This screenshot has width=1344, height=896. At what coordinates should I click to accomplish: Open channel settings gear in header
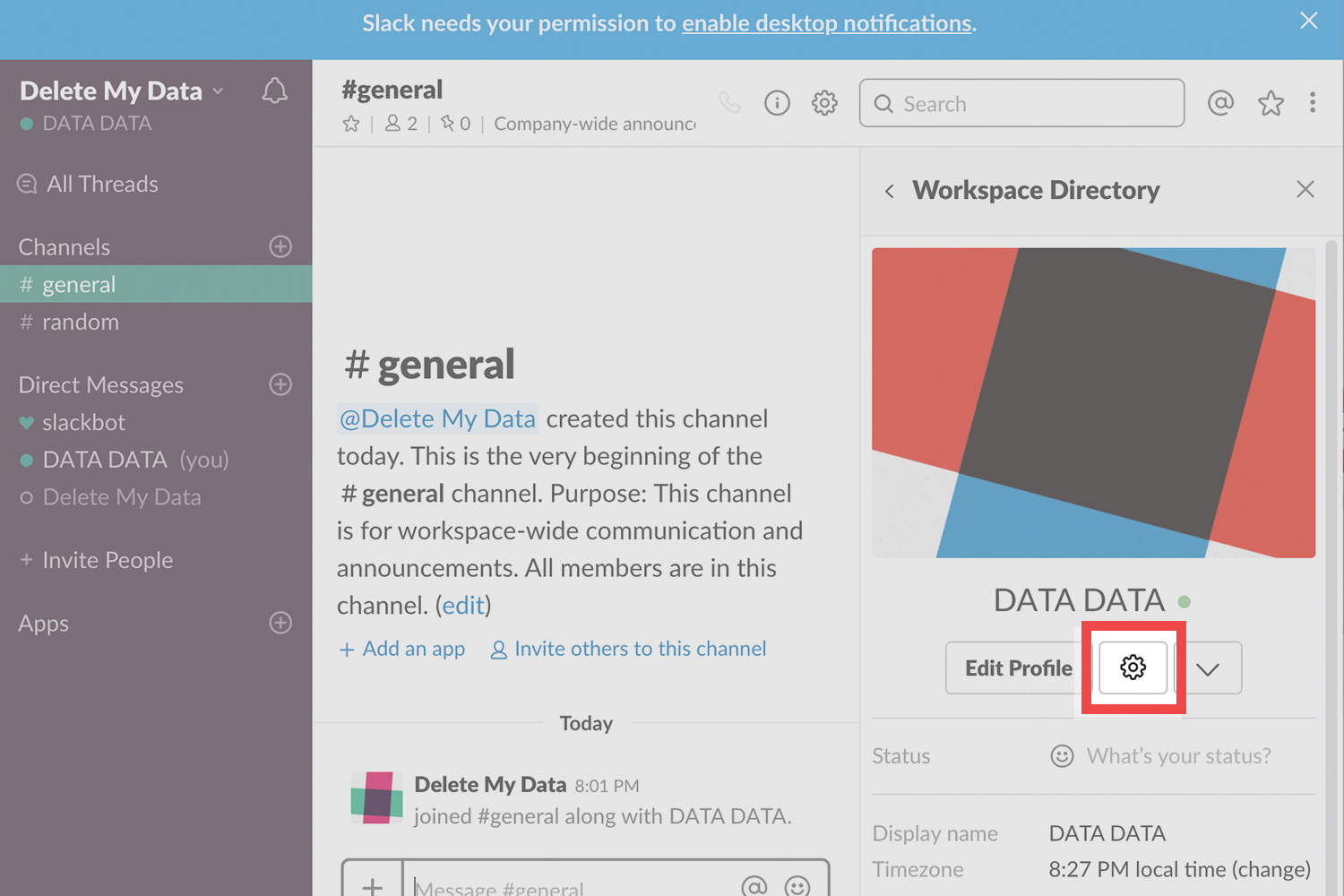pyautogui.click(x=824, y=103)
